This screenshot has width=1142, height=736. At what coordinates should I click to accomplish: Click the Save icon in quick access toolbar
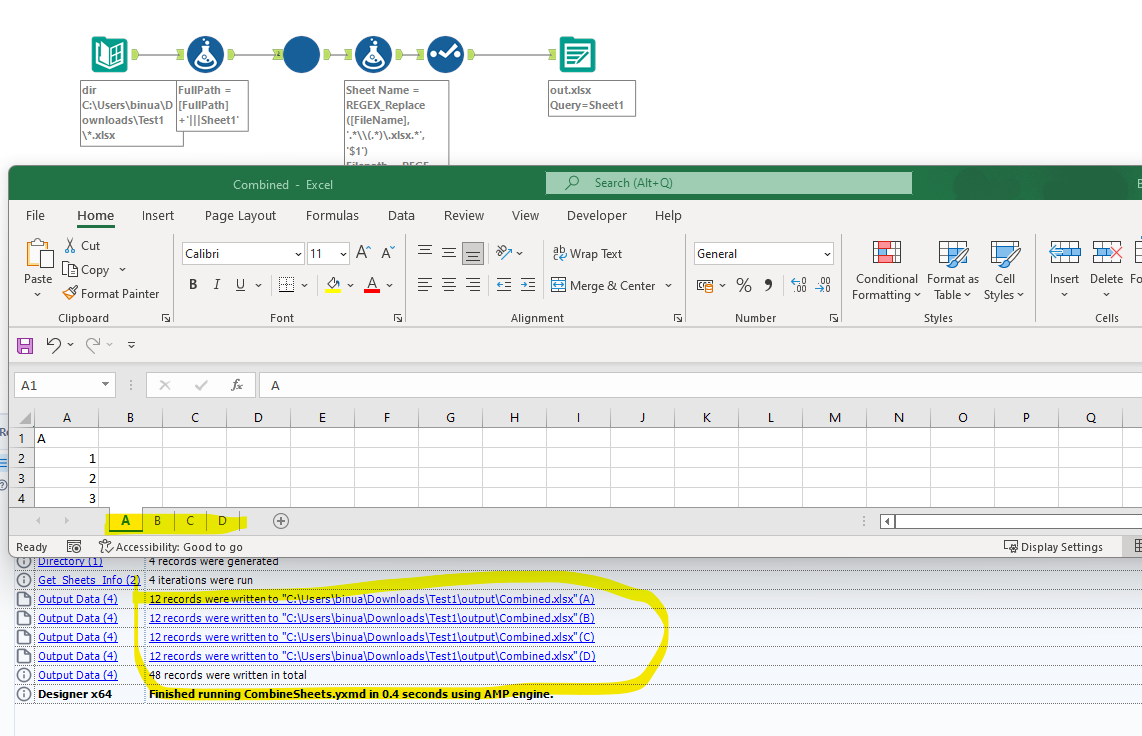click(26, 345)
